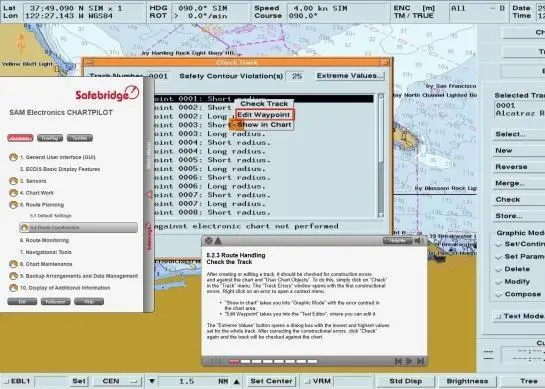
Task: Click the Select... track button
Action: click(519, 134)
